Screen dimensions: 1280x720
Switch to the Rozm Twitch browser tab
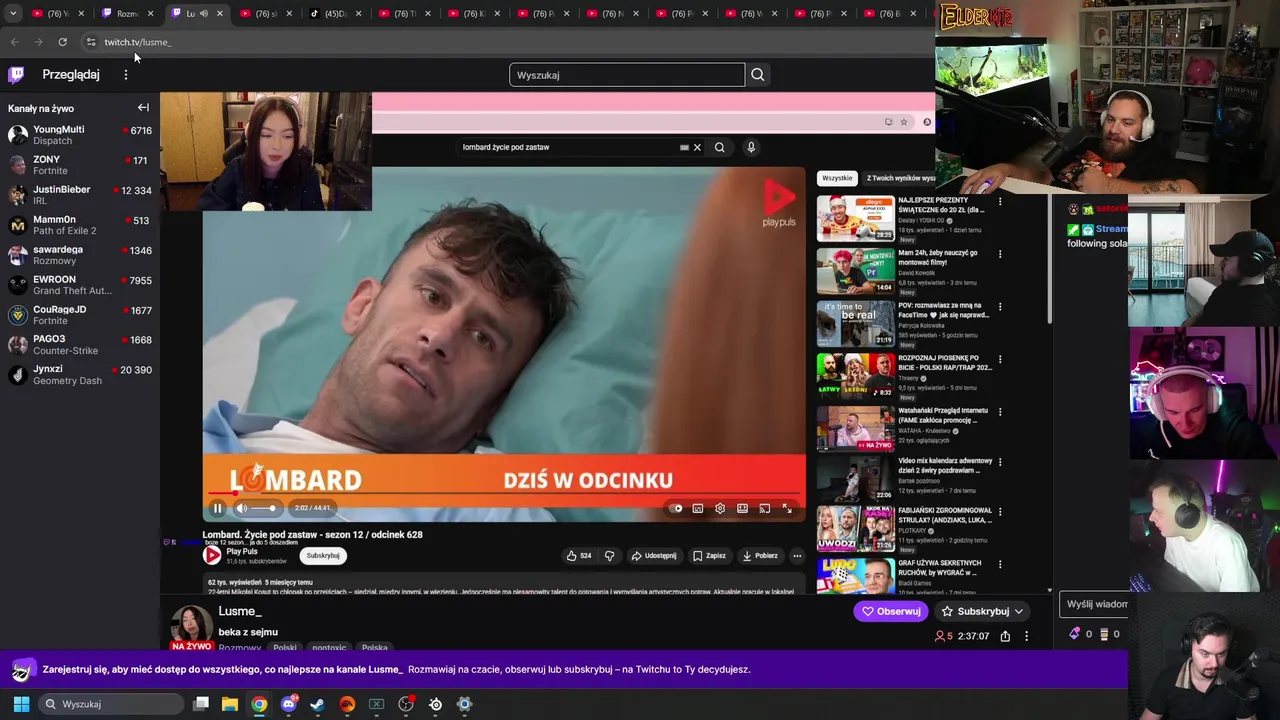(x=126, y=14)
